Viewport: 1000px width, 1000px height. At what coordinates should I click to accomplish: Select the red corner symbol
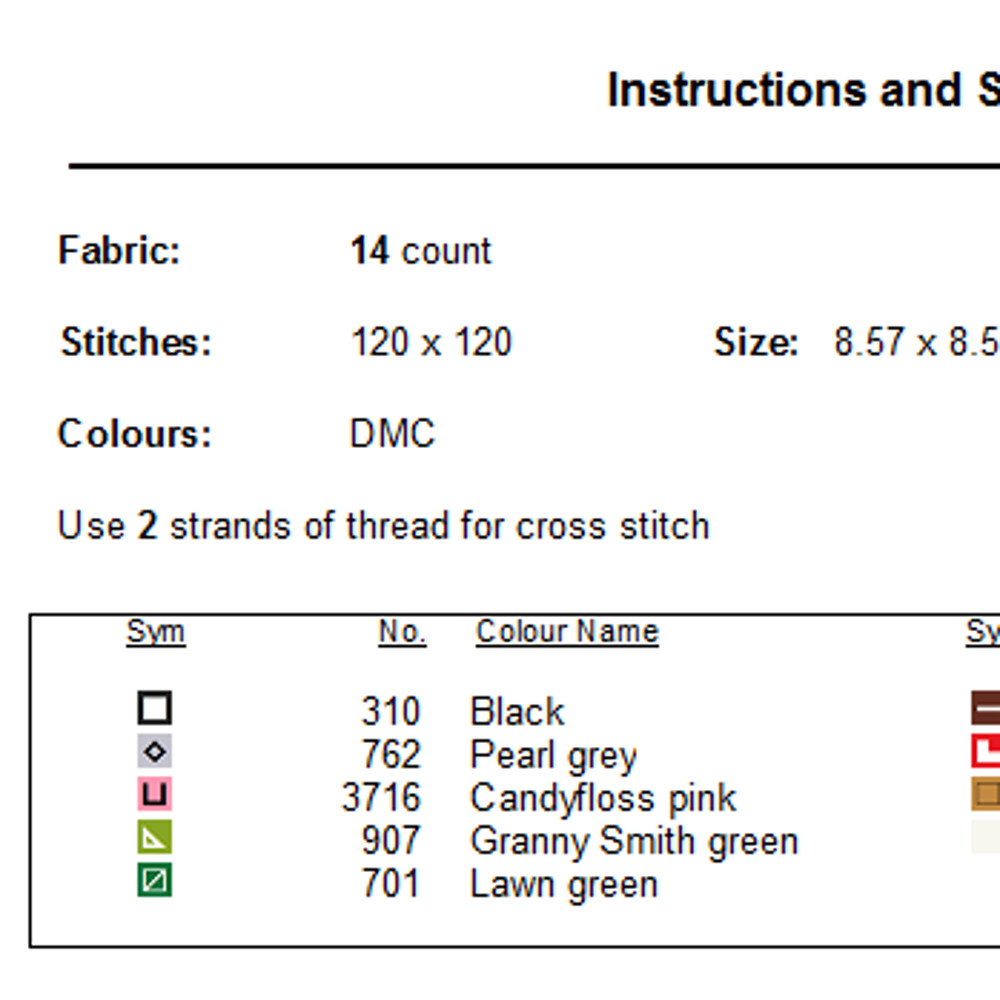coord(985,751)
